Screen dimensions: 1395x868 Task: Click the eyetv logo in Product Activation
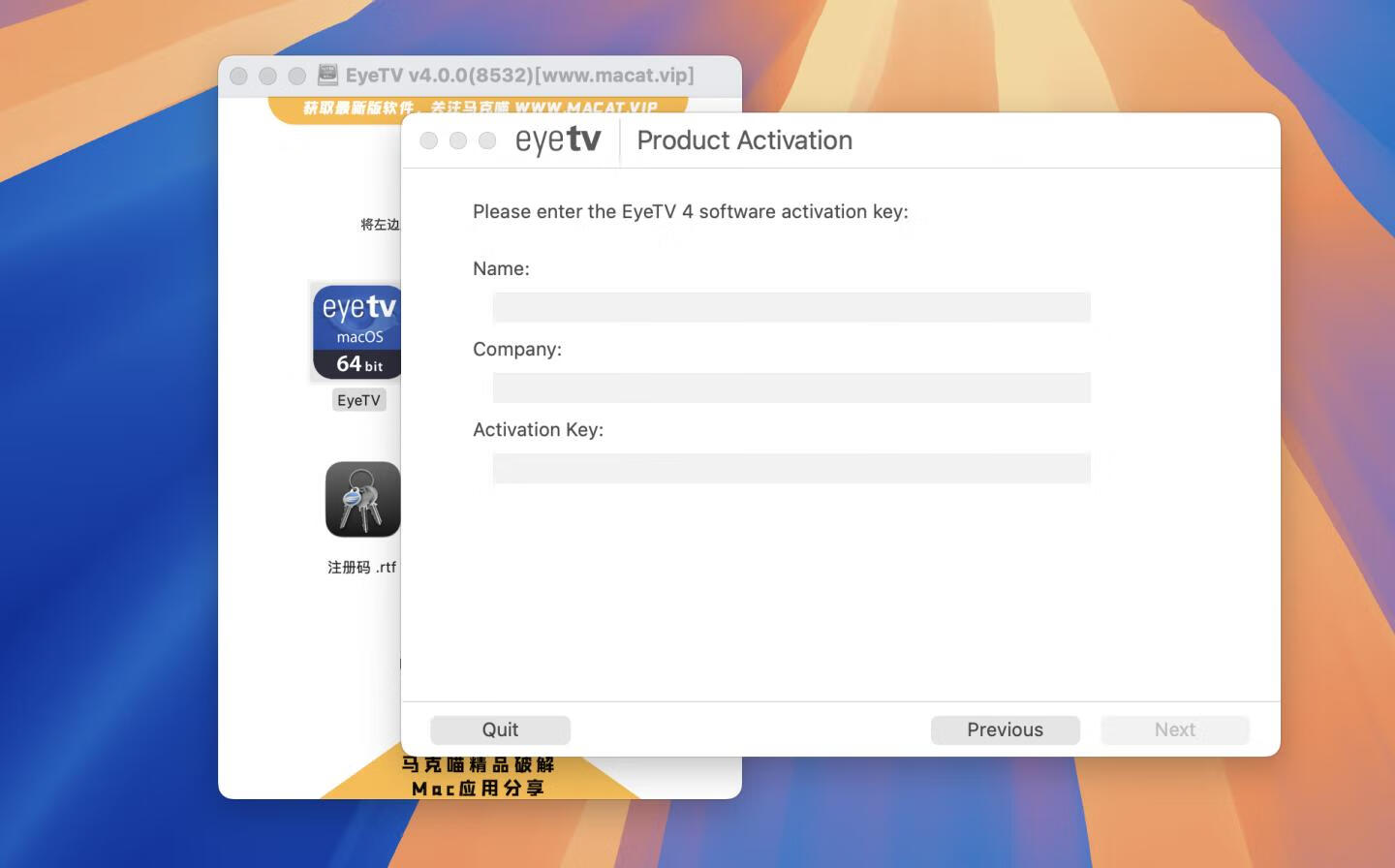click(x=558, y=140)
